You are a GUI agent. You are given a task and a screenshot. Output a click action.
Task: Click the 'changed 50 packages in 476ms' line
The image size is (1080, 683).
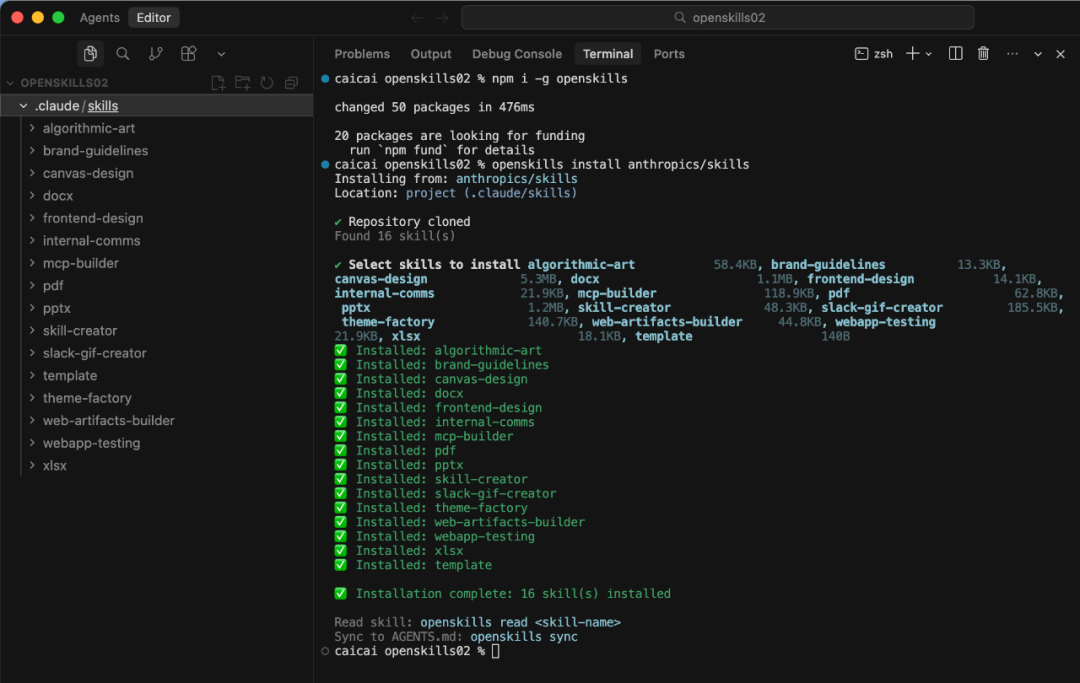coord(434,107)
